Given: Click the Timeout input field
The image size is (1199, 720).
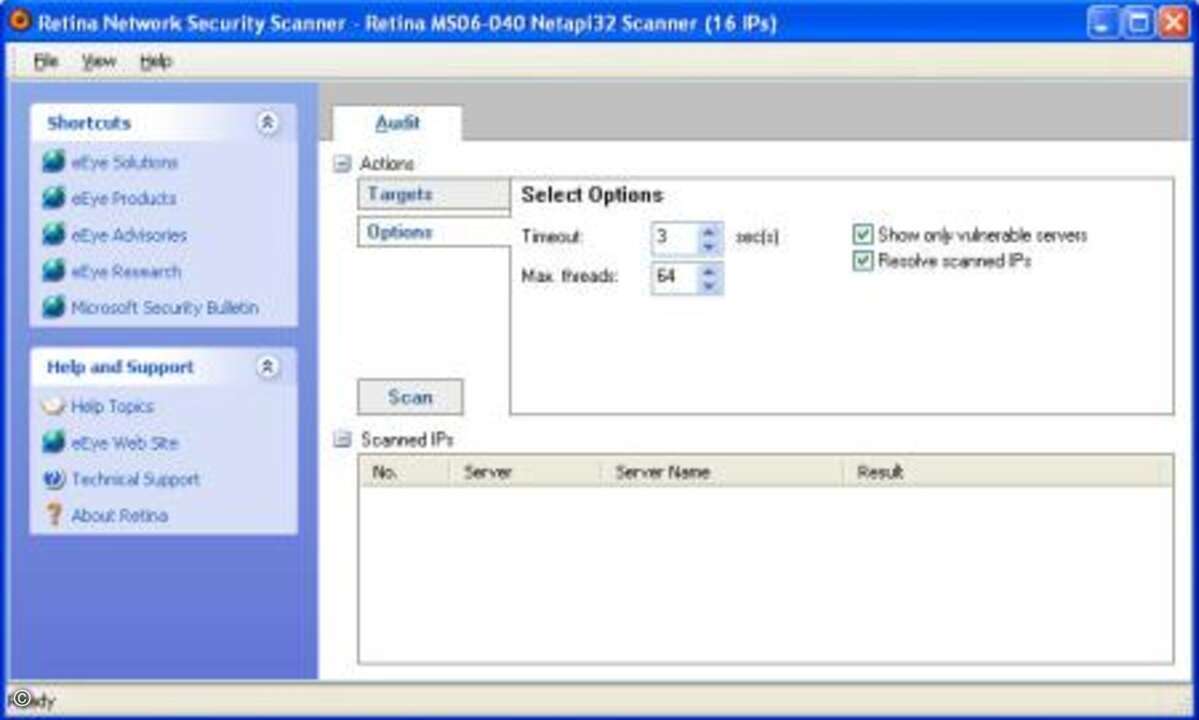Looking at the screenshot, I should pyautogui.click(x=674, y=238).
